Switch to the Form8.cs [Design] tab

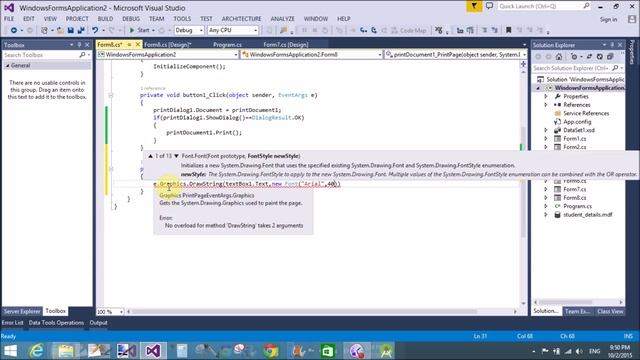(168, 44)
